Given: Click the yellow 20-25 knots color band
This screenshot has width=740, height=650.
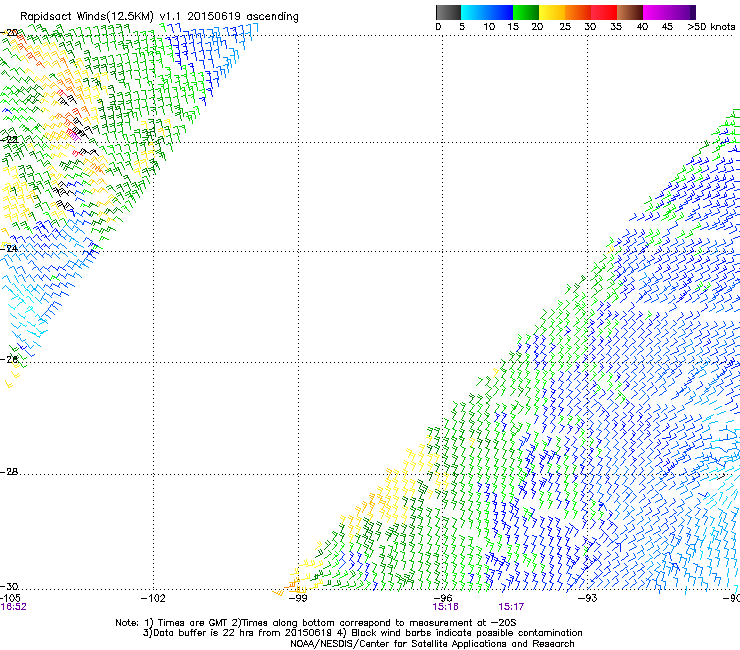Looking at the screenshot, I should (x=552, y=12).
